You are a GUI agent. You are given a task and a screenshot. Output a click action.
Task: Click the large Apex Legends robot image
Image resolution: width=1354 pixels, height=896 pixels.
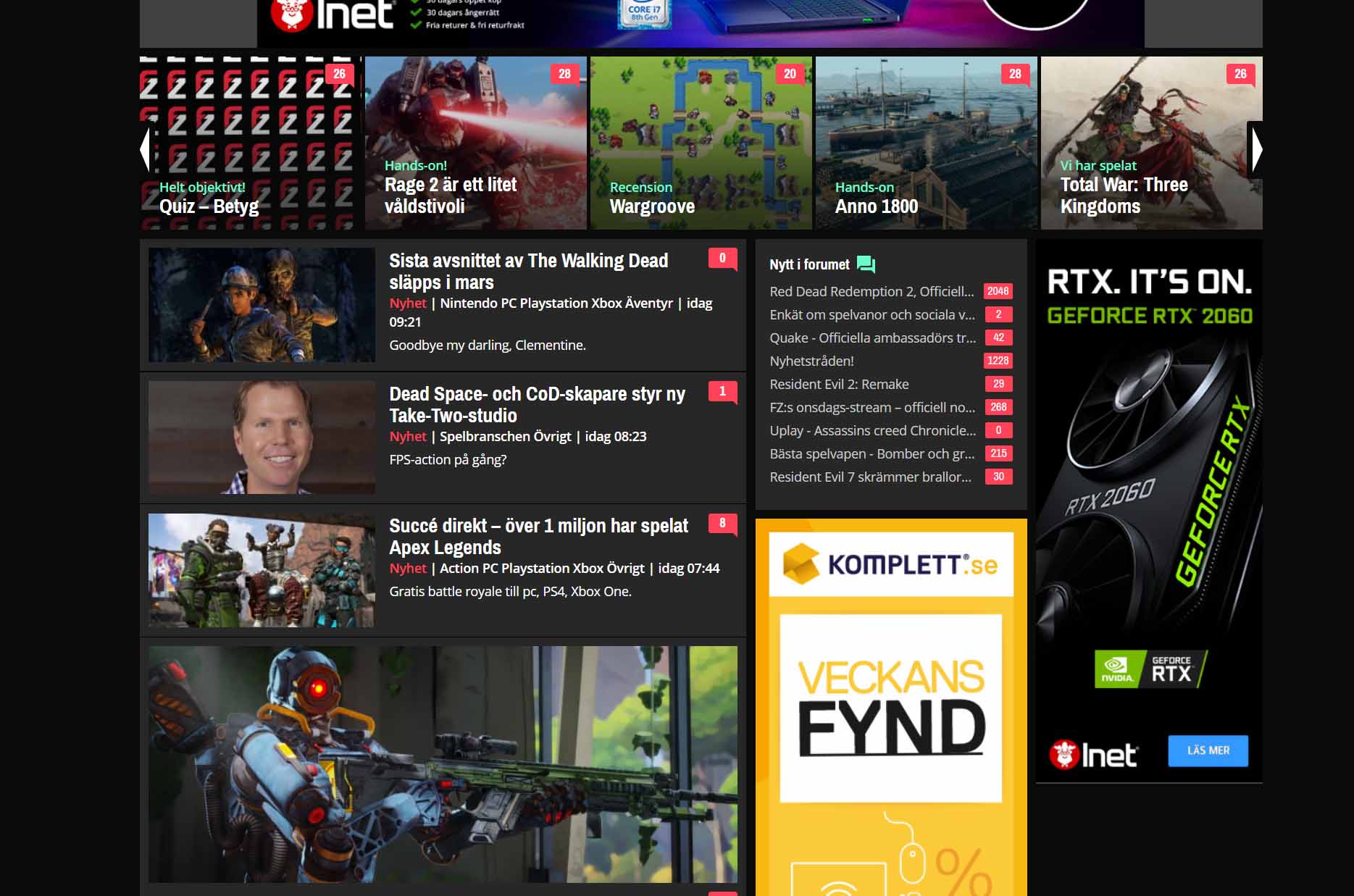point(443,764)
